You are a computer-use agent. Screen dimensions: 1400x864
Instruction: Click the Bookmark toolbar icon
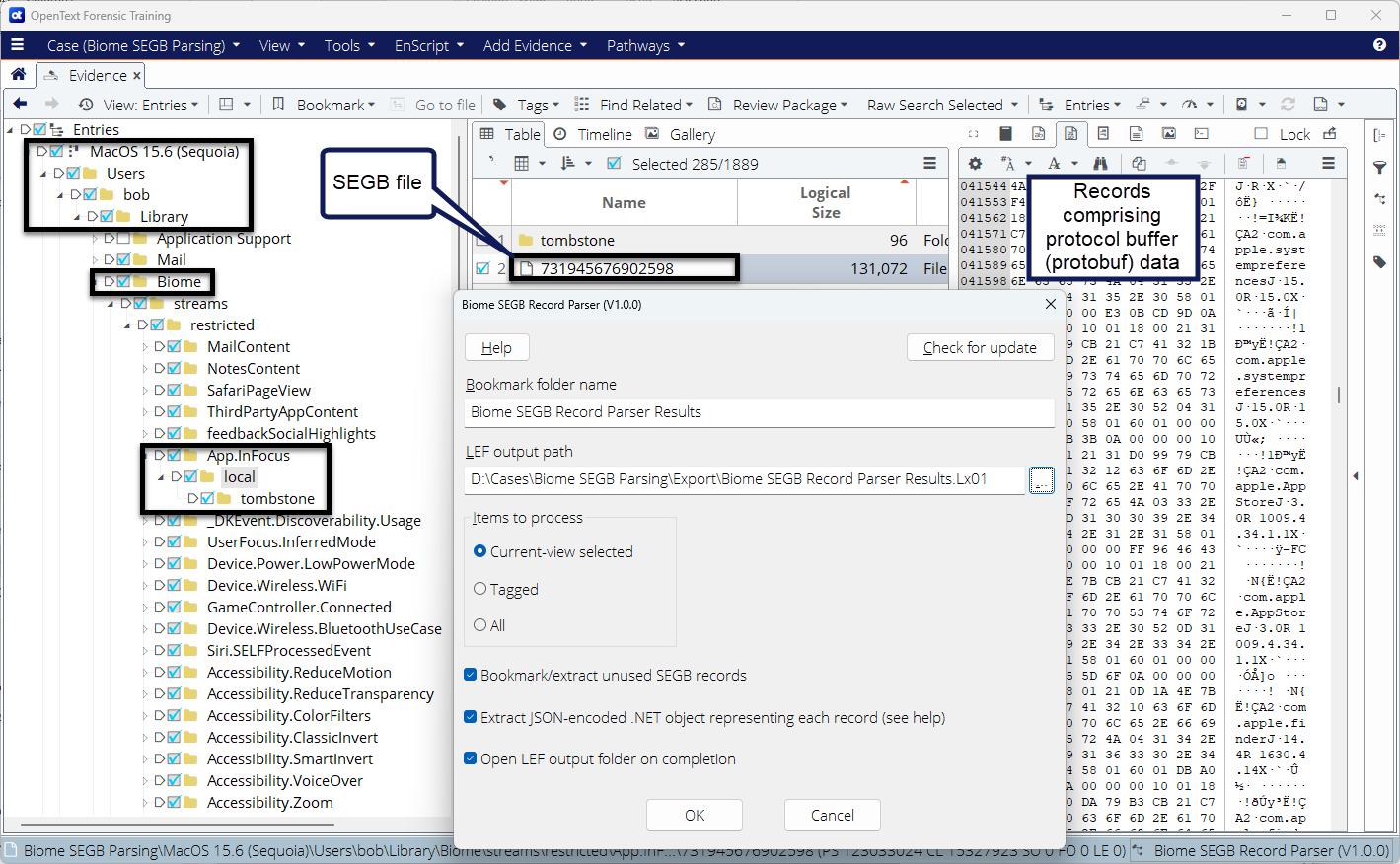click(x=279, y=104)
